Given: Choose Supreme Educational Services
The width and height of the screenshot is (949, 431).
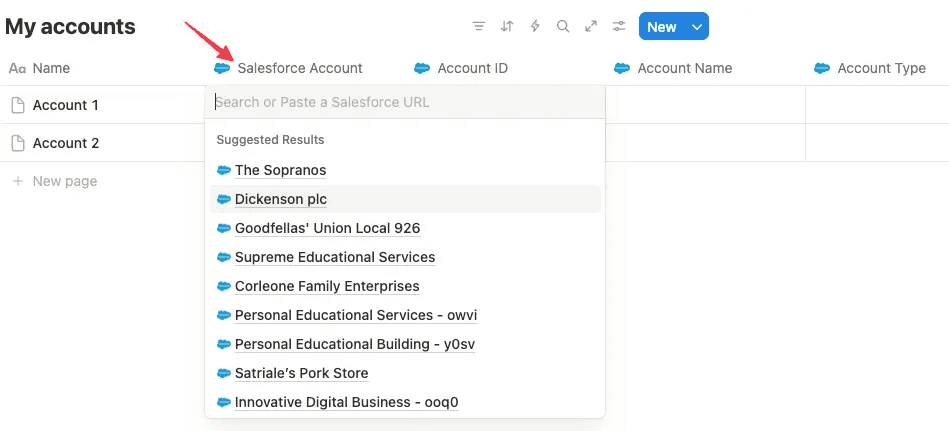Looking at the screenshot, I should tap(405, 257).
